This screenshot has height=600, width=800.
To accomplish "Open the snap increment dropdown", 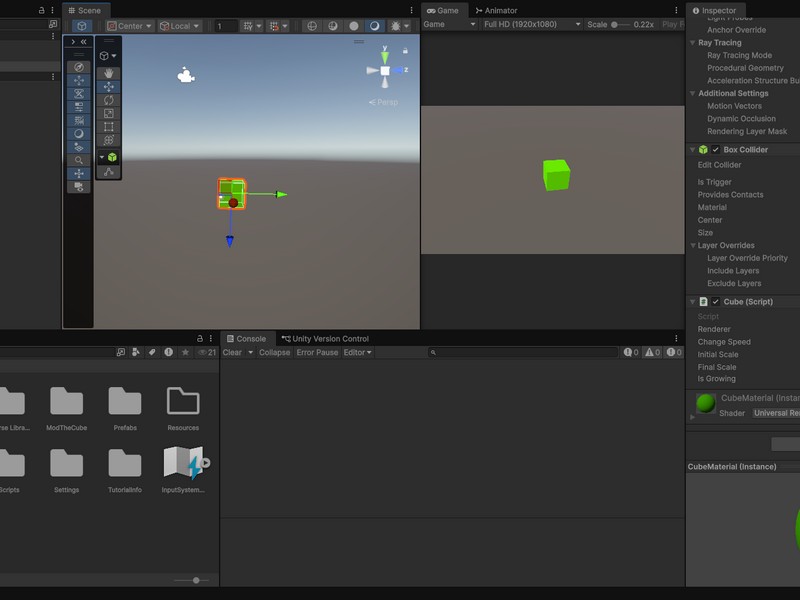I will click(x=285, y=26).
